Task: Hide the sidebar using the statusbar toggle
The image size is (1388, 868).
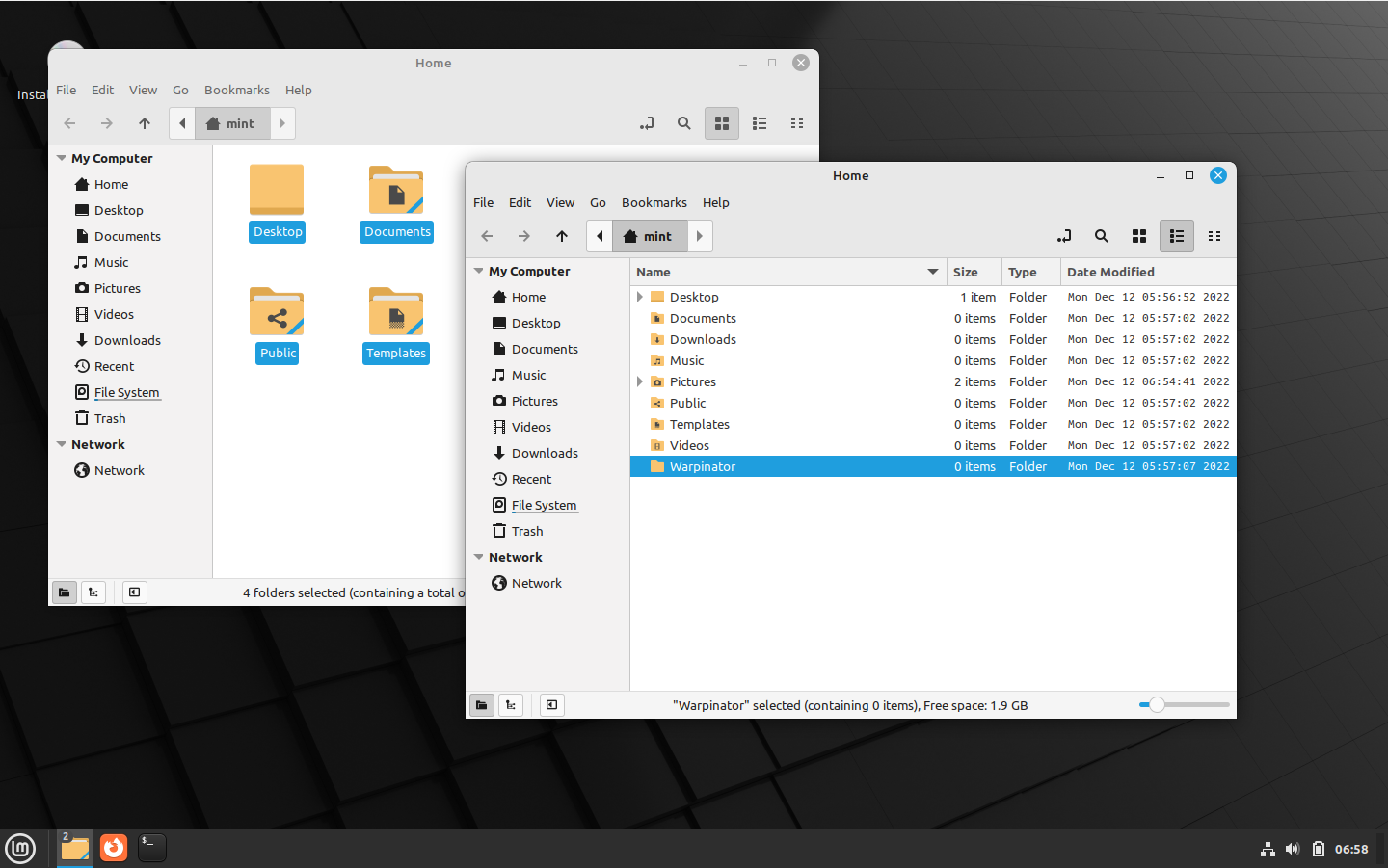Action: tap(551, 704)
